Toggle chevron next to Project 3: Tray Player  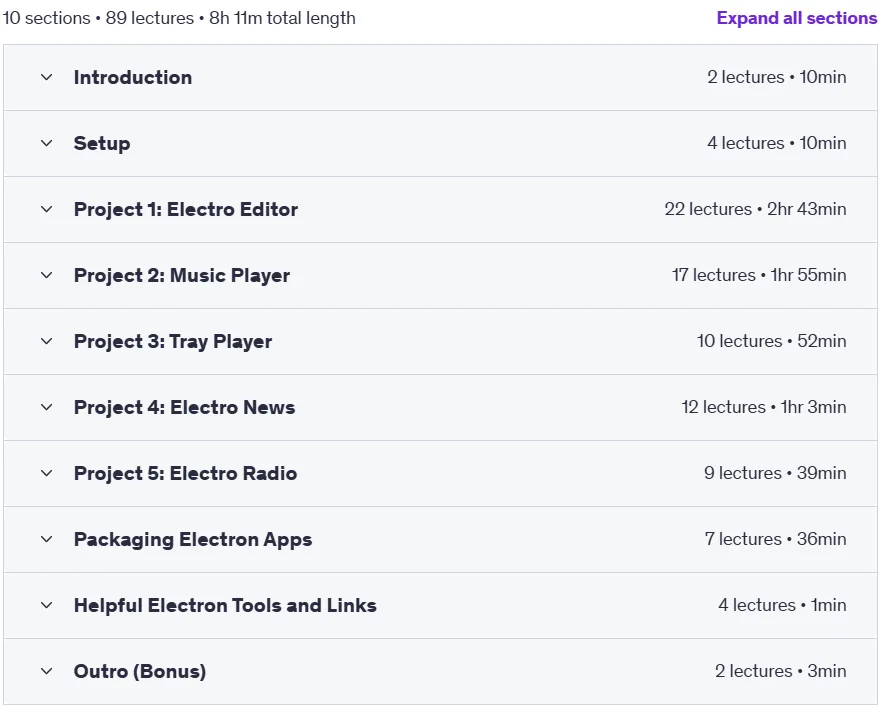coord(47,341)
